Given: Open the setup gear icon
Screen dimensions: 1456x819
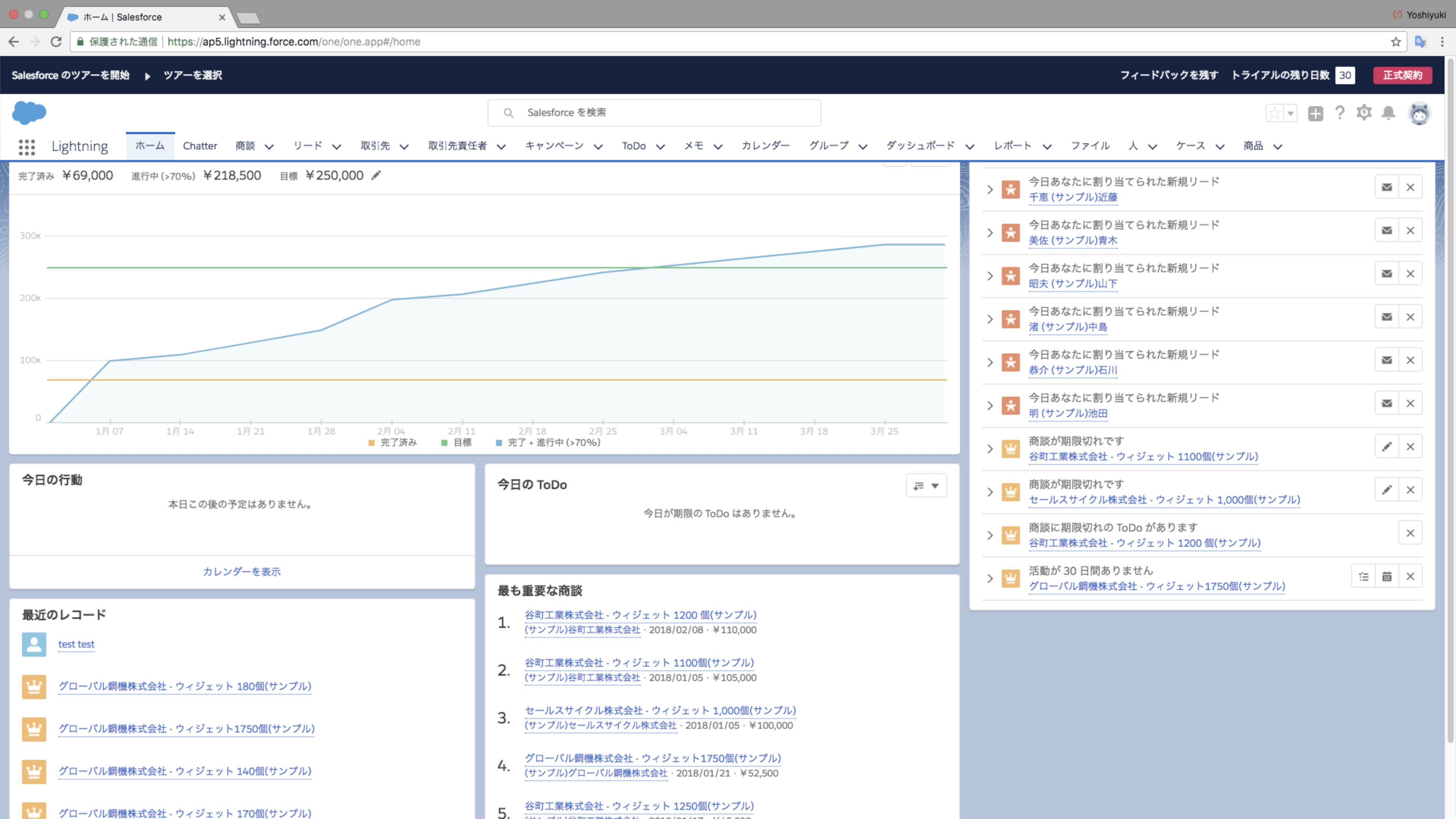Looking at the screenshot, I should tap(1364, 113).
